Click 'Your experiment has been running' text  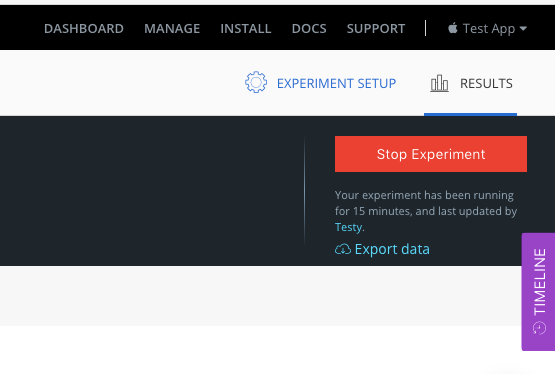(424, 195)
